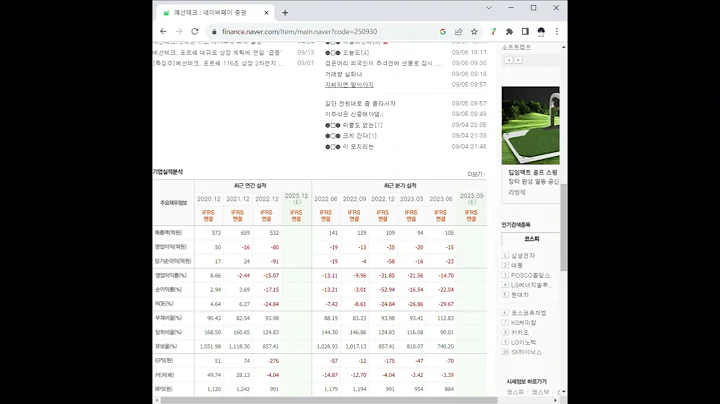Screen dimensions: 720x404
Task: Open the Chrome profile avatar
Action: pyautogui.click(x=541, y=32)
